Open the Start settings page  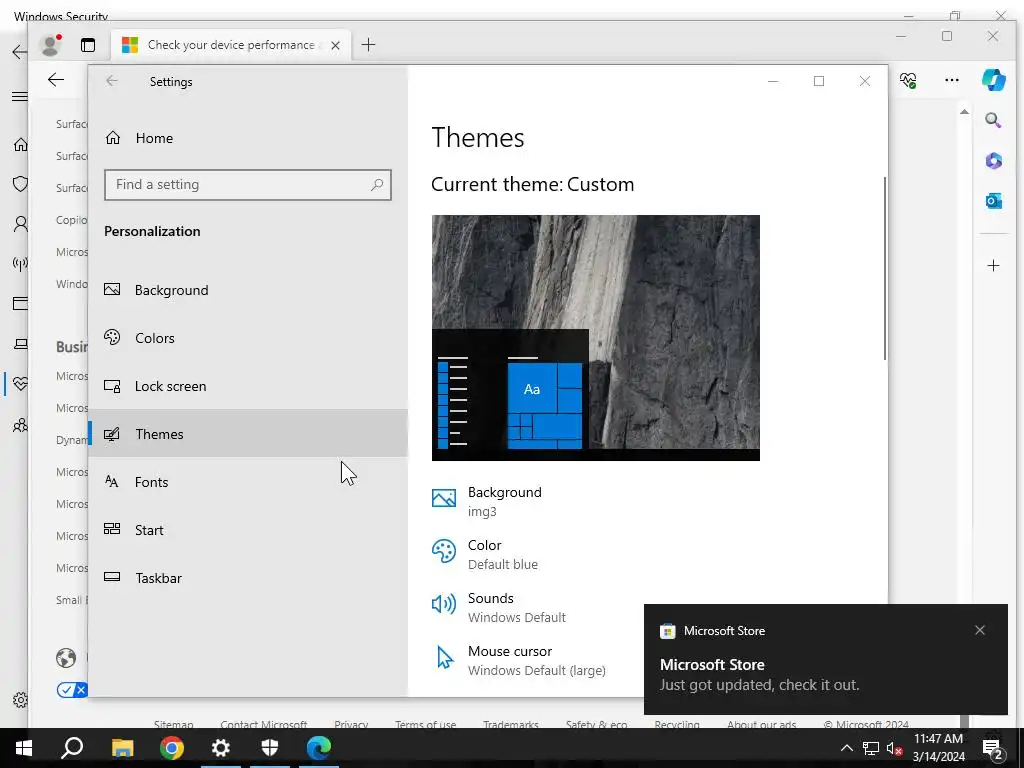(x=248, y=530)
